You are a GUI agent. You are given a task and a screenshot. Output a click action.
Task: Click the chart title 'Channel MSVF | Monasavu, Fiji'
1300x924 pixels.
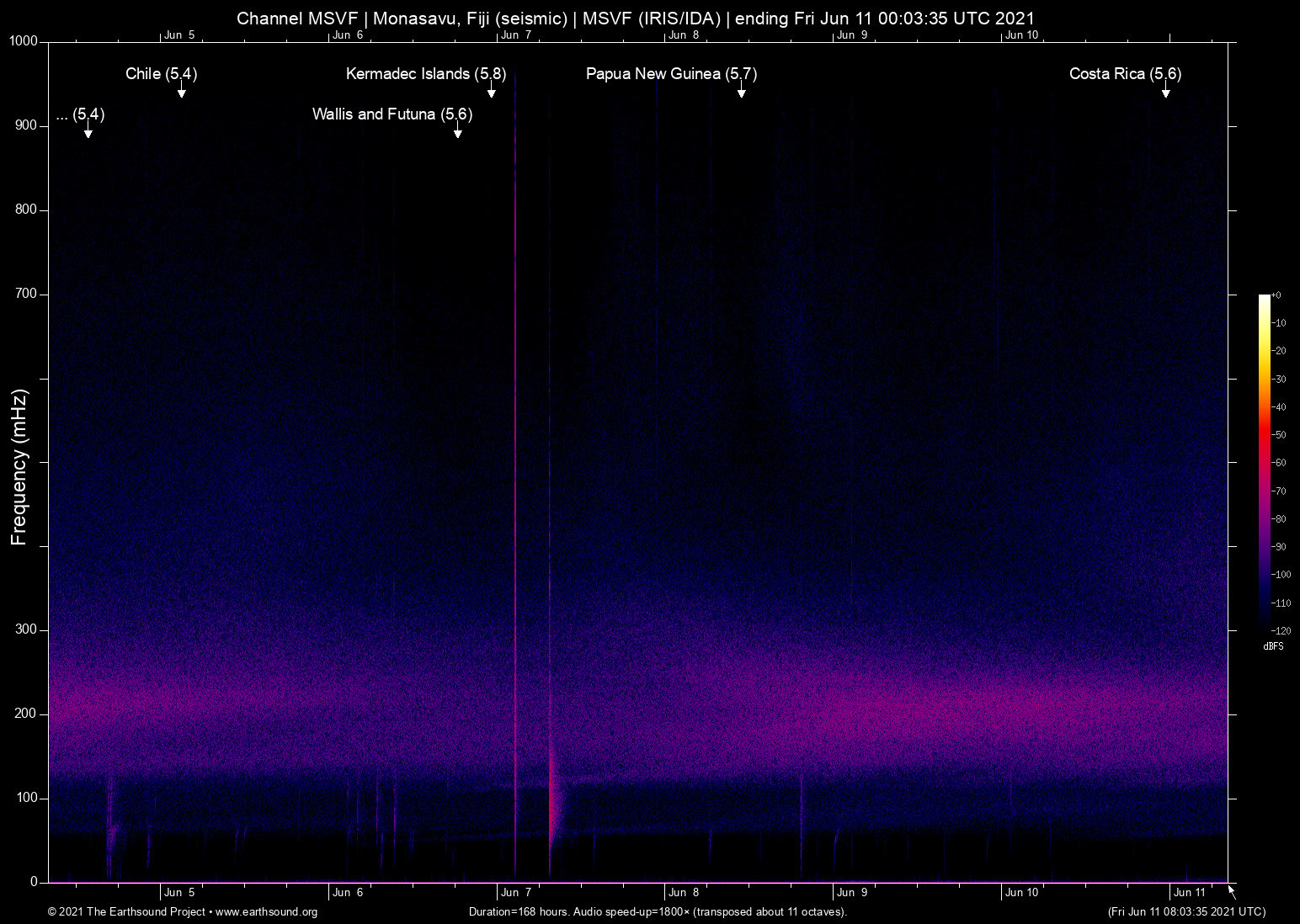[x=636, y=19]
